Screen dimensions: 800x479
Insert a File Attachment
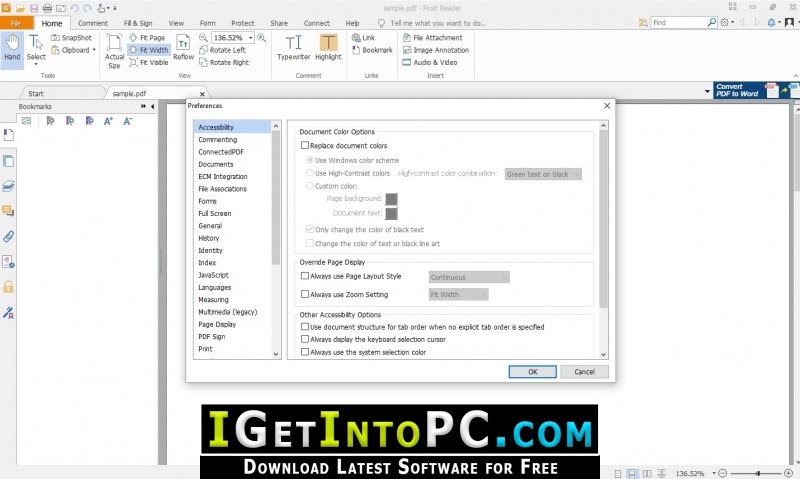pyautogui.click(x=432, y=38)
